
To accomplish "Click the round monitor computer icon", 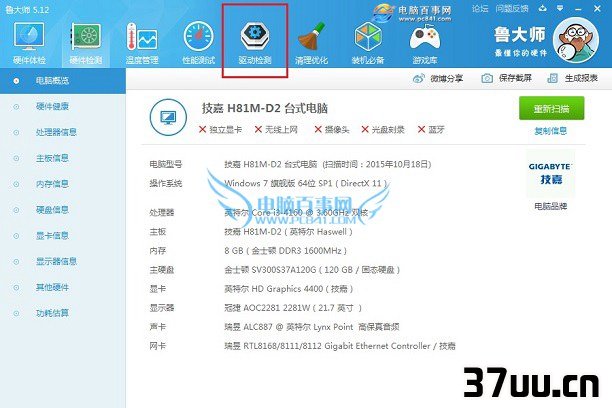I will (x=168, y=117).
